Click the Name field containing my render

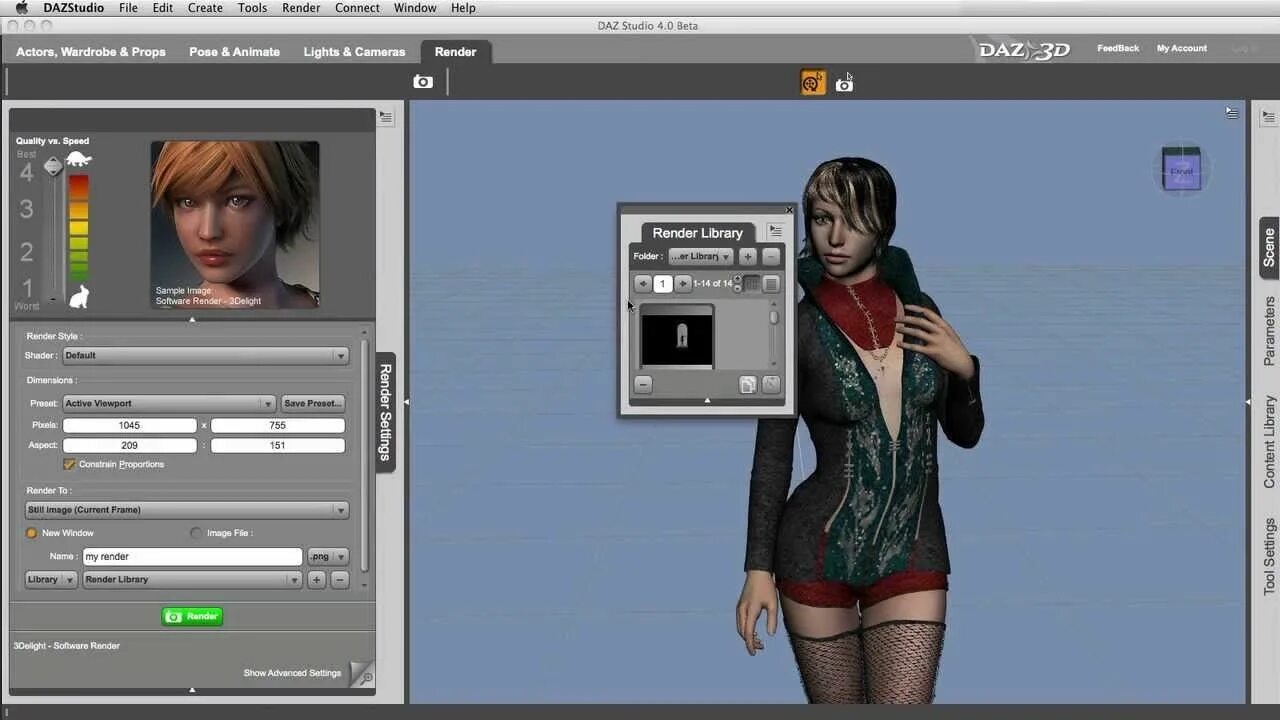192,557
